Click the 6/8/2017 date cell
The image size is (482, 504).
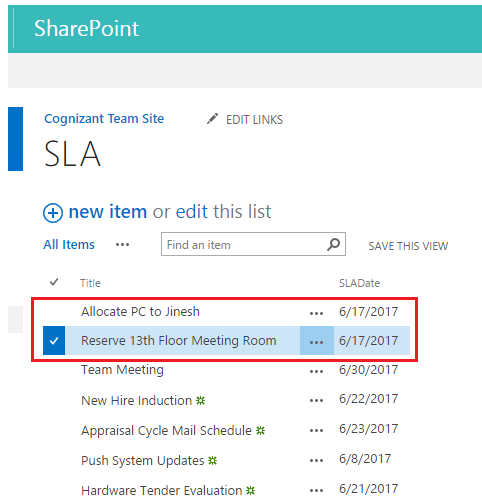click(365, 459)
